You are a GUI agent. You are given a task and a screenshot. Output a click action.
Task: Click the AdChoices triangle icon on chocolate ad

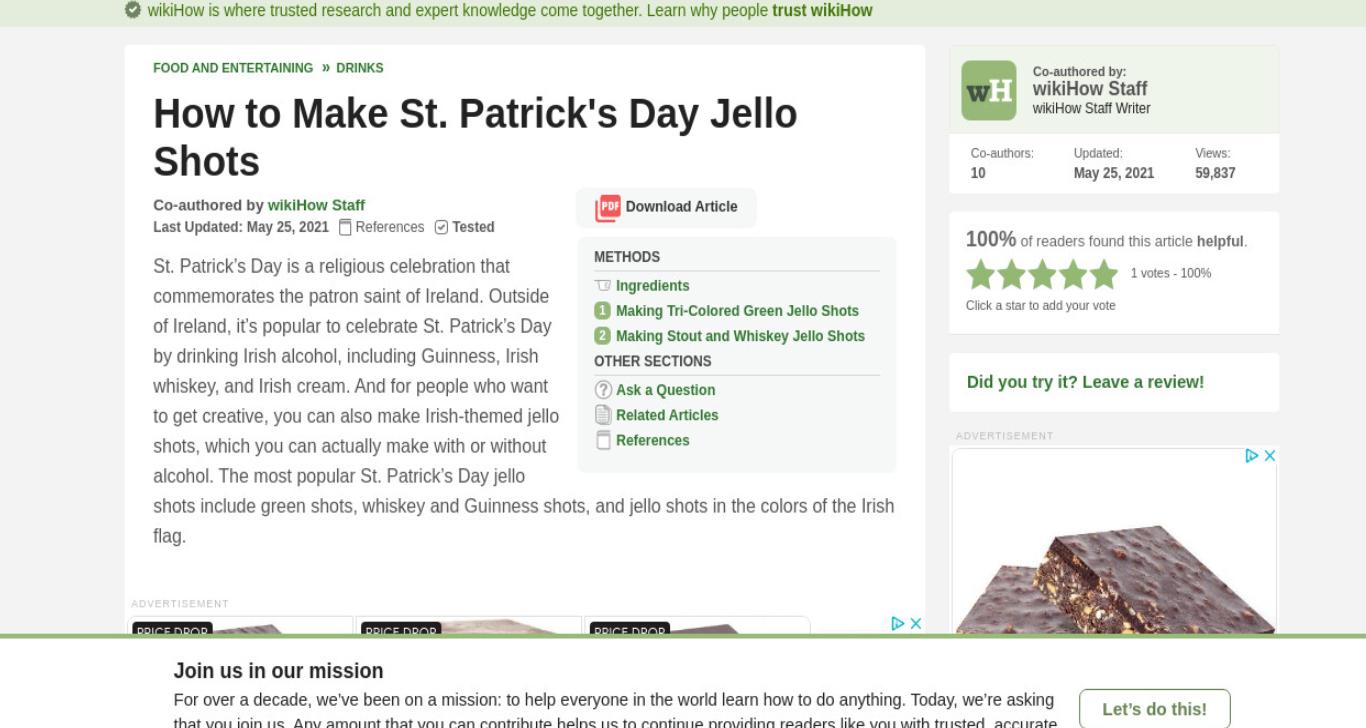[x=1251, y=456]
